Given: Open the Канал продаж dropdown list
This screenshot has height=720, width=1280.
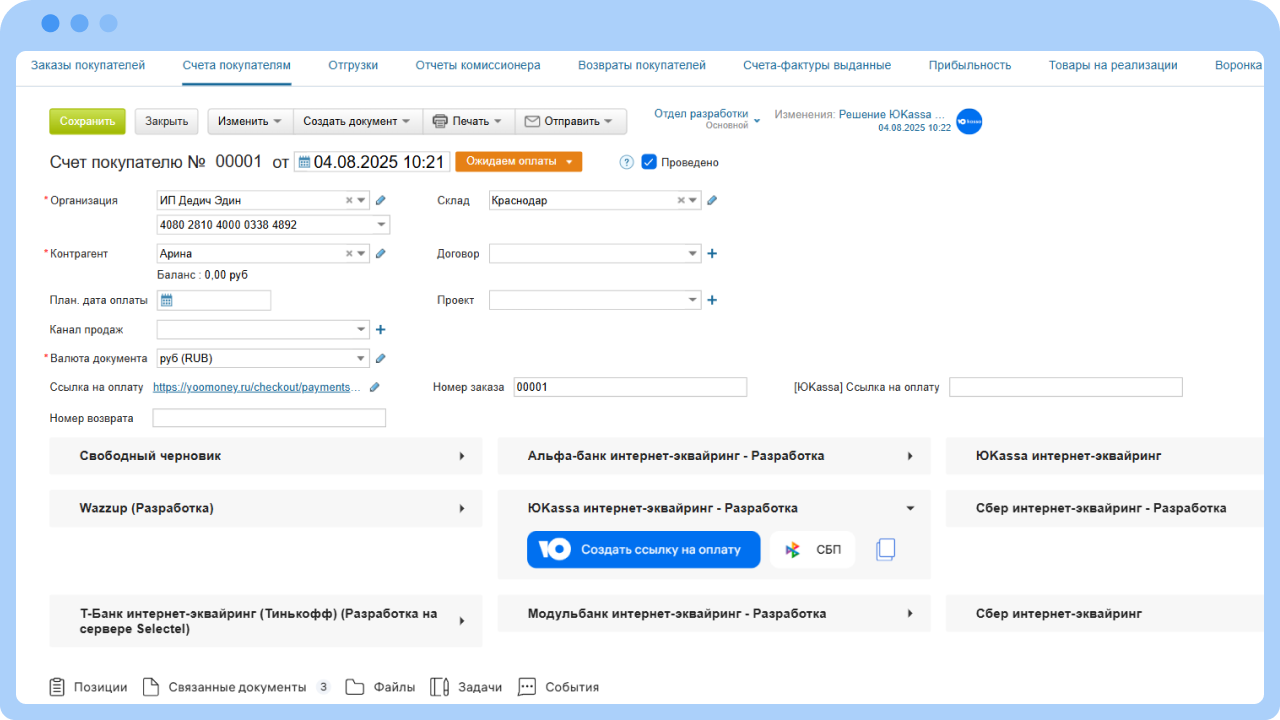Looking at the screenshot, I should (x=362, y=330).
